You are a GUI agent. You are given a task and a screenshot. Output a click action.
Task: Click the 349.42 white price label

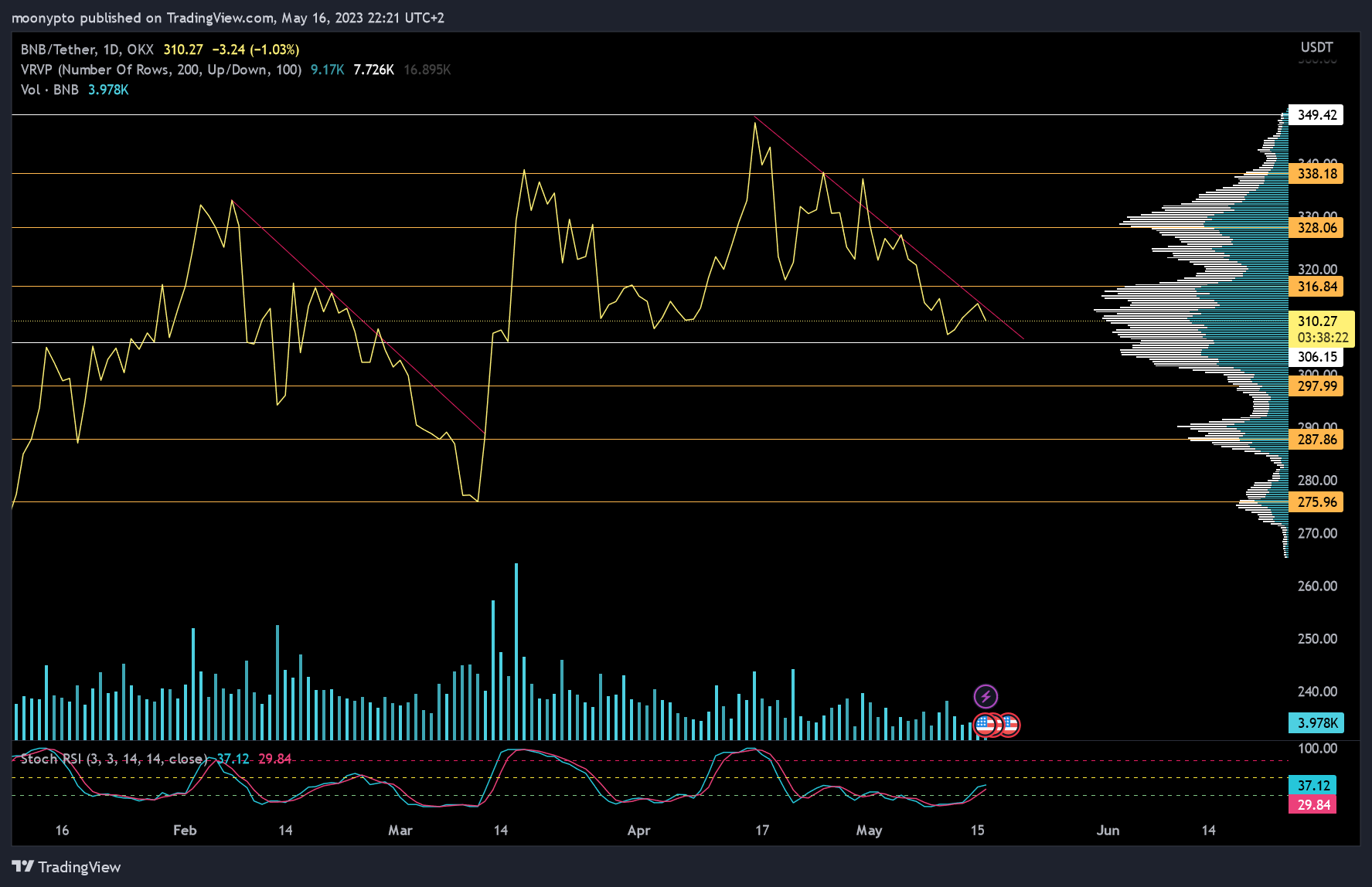1316,115
